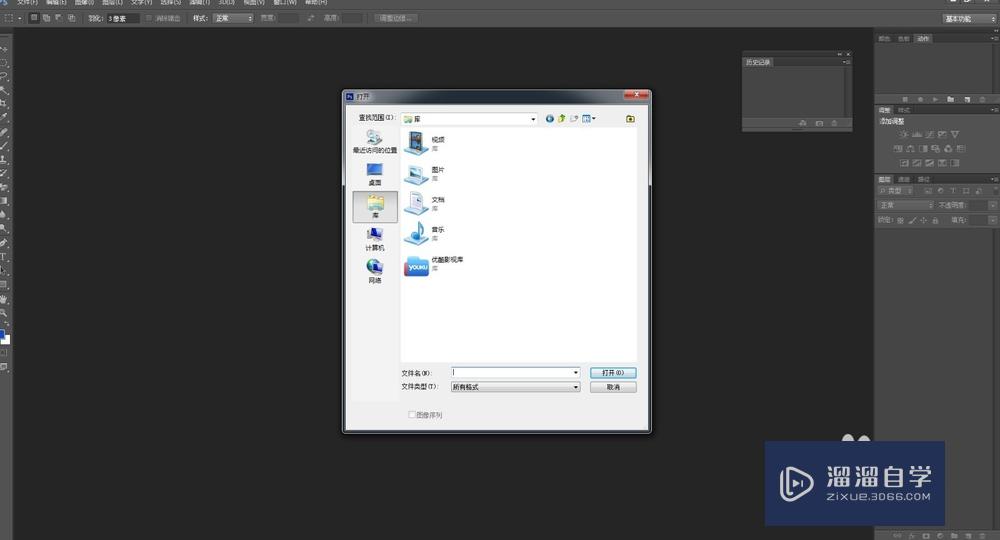
Task: Go to 计算机 in the dialog sidebar
Action: point(374,239)
